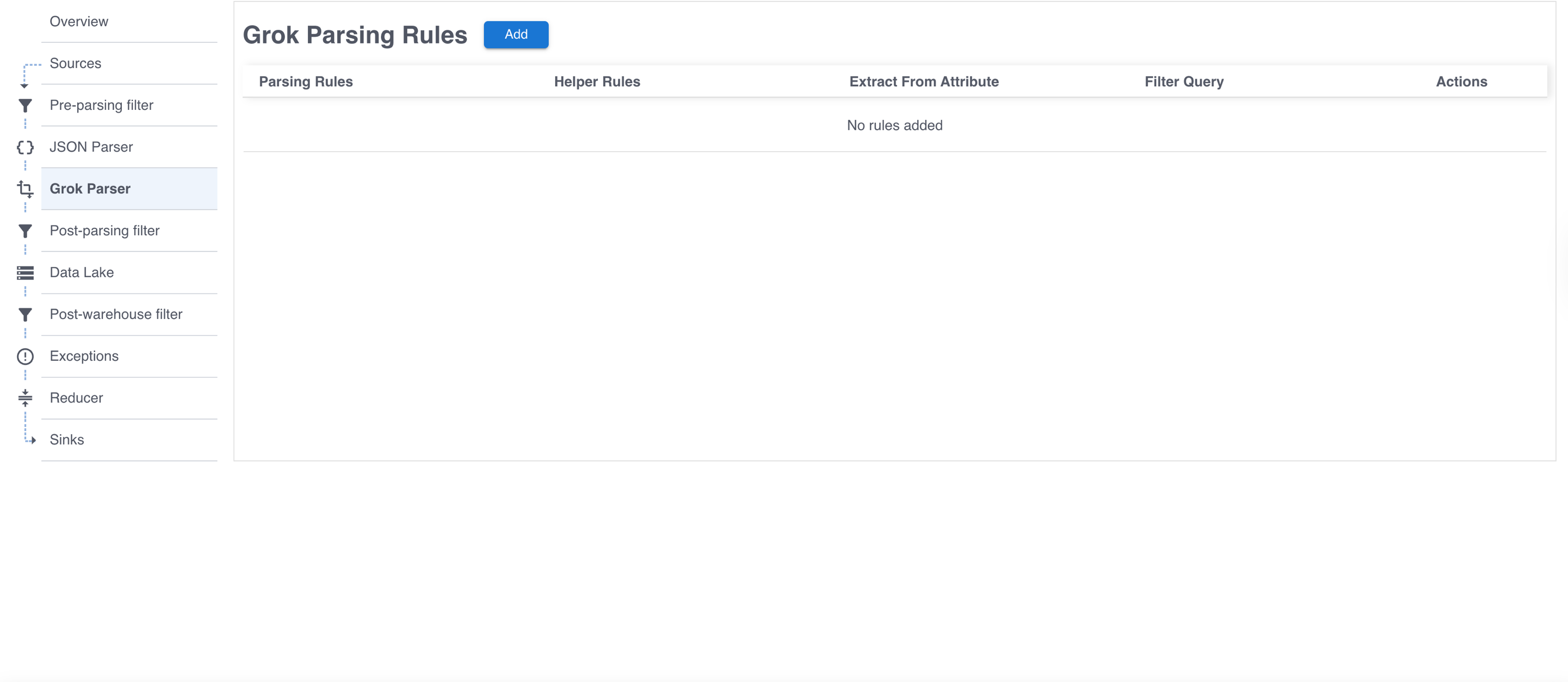Click the Pre-parsing filter funnel icon

point(25,106)
